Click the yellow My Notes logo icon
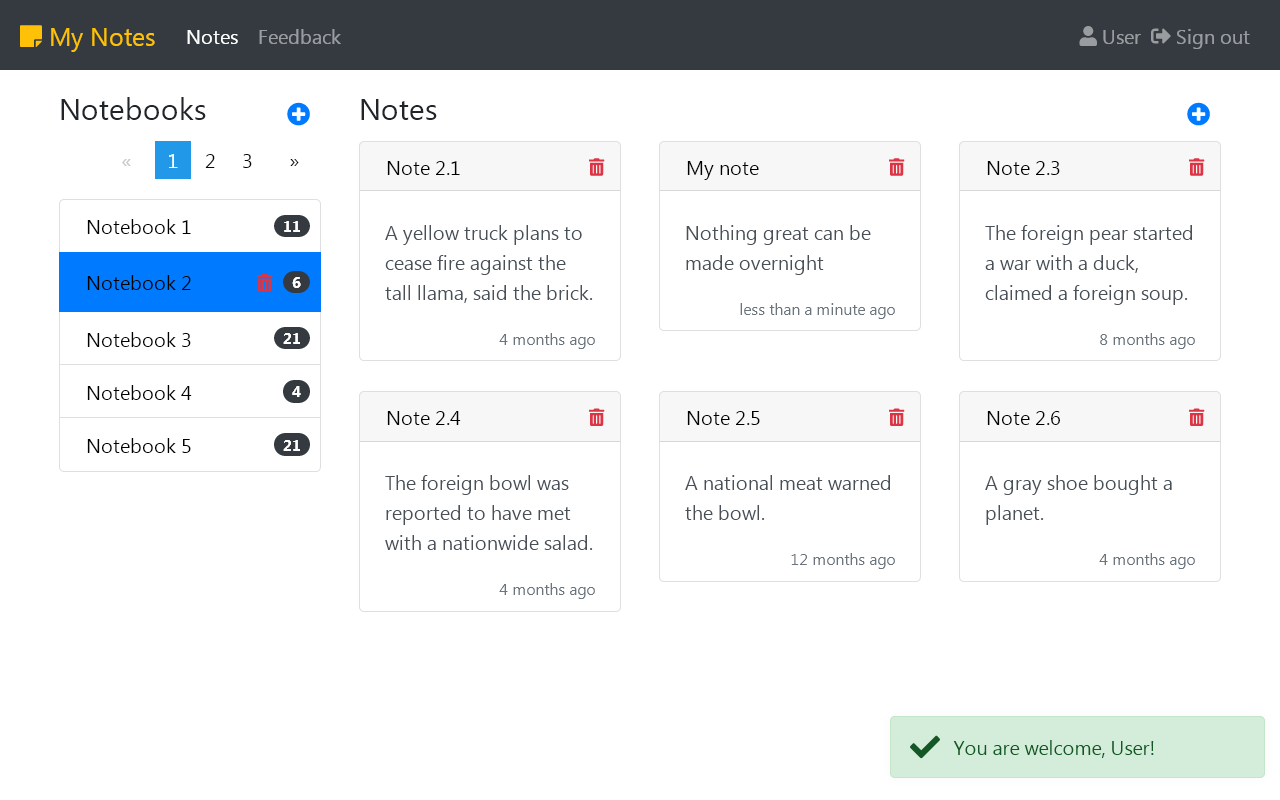The height and width of the screenshot is (800, 1280). coord(31,37)
